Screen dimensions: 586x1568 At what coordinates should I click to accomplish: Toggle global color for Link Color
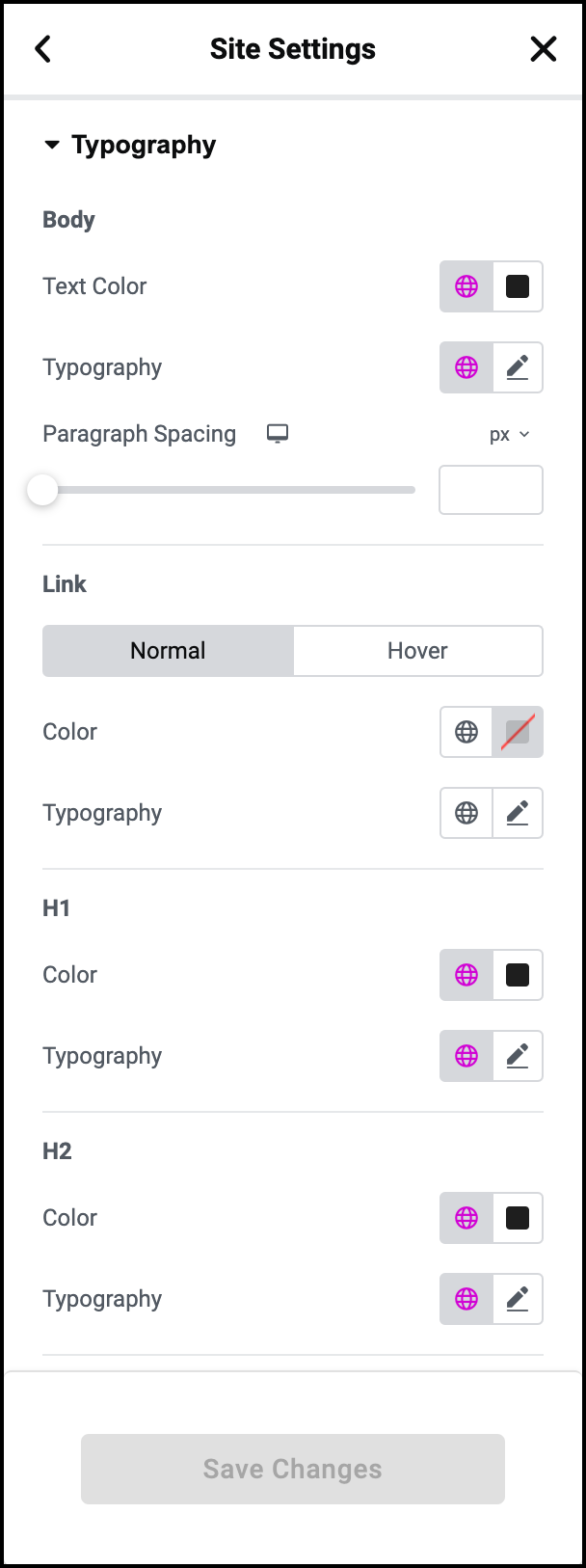tap(466, 732)
